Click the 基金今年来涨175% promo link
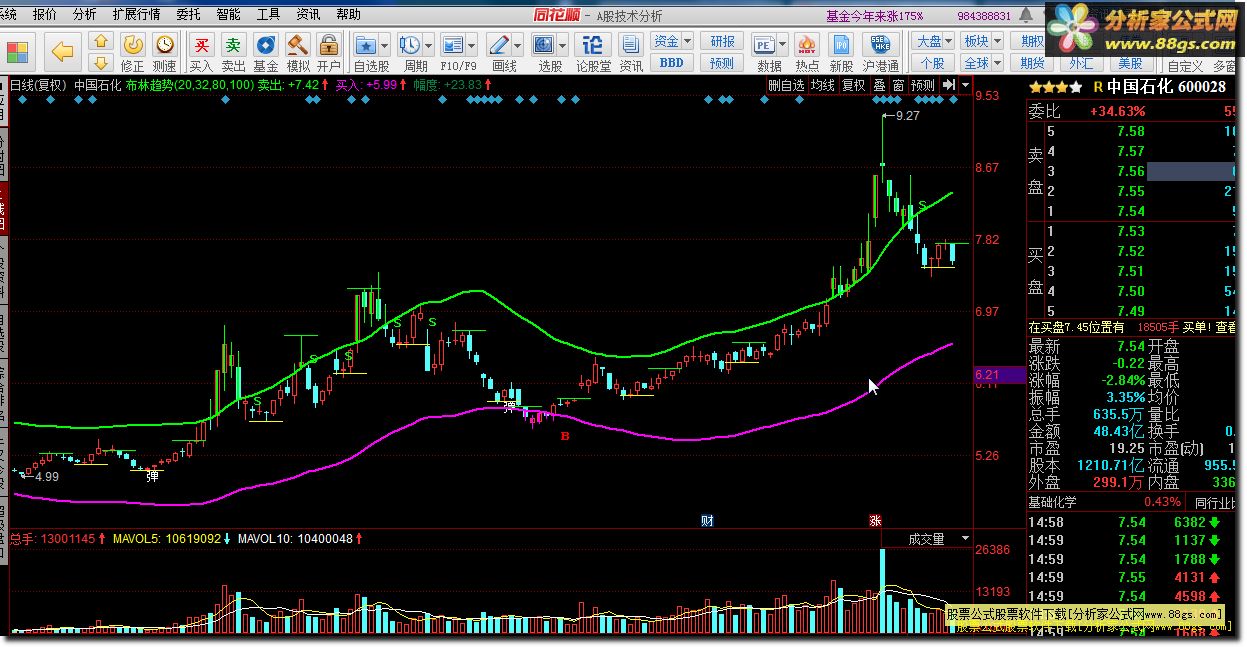 pos(874,16)
